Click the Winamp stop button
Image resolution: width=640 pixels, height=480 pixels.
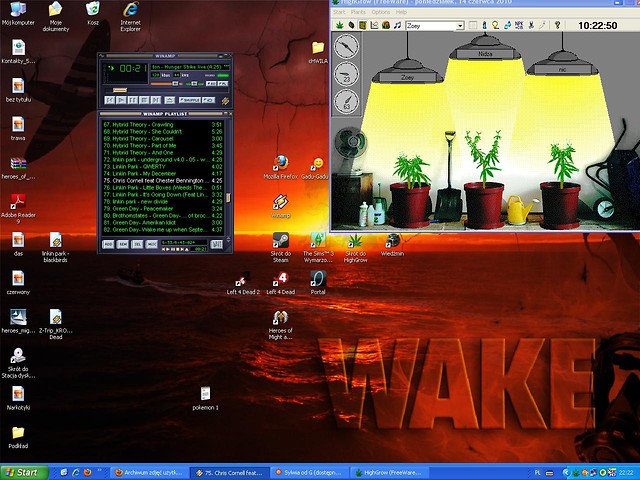144,100
